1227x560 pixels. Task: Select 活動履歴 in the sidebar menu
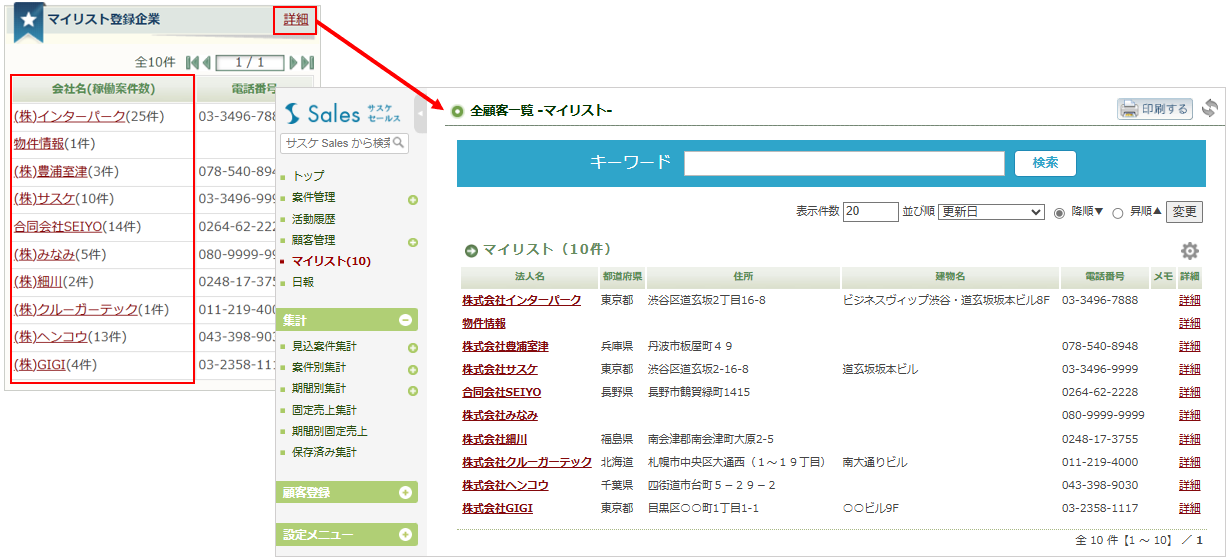313,218
